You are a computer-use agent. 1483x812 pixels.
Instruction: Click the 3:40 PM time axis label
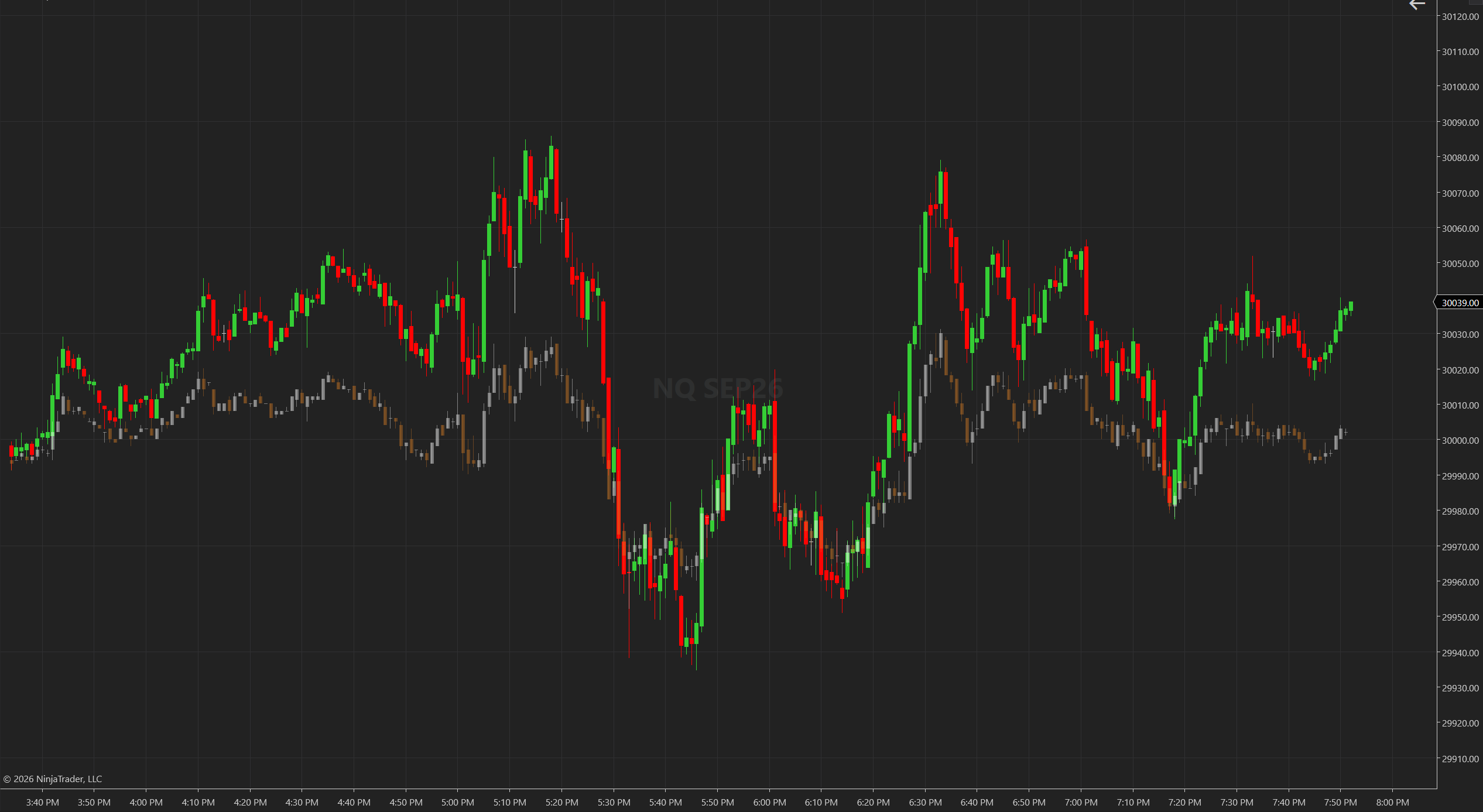pos(42,802)
